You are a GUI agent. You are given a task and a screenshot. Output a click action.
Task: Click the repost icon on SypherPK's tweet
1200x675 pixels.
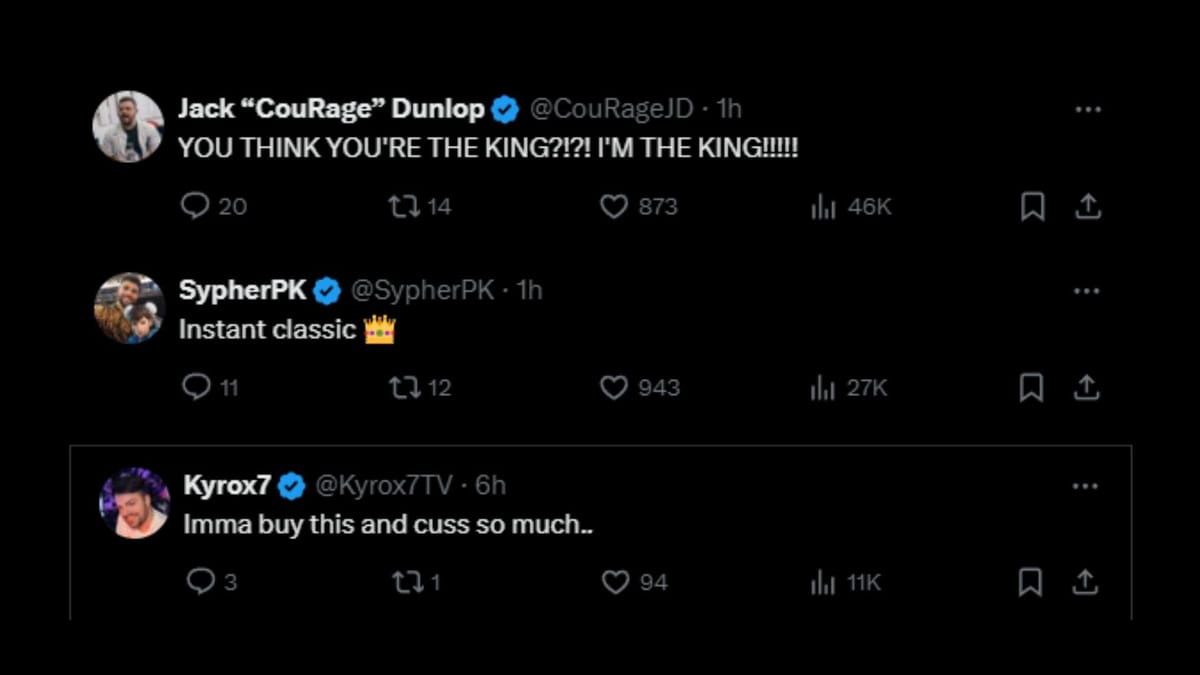[x=406, y=388]
